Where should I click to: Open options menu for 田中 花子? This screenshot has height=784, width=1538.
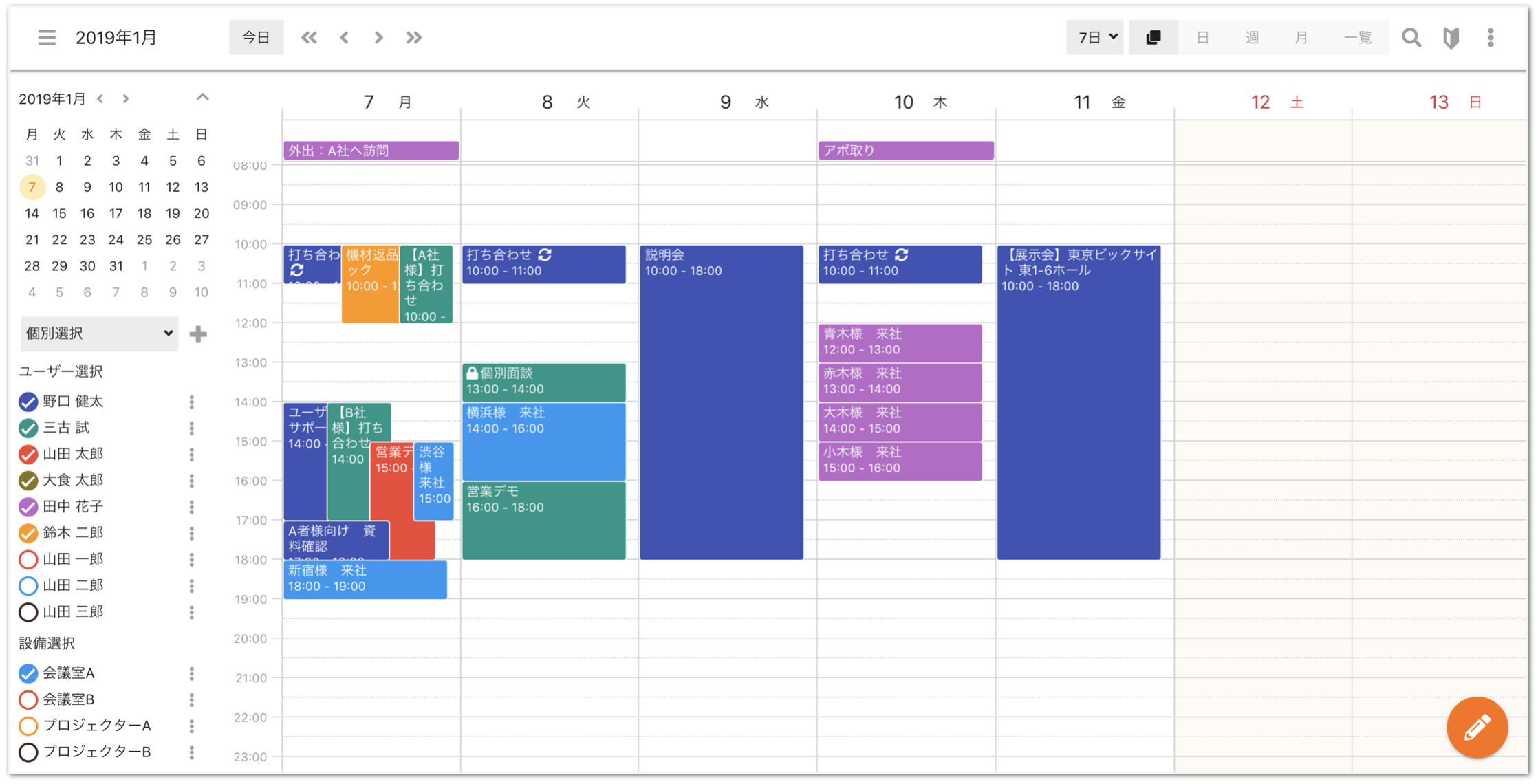pos(192,507)
